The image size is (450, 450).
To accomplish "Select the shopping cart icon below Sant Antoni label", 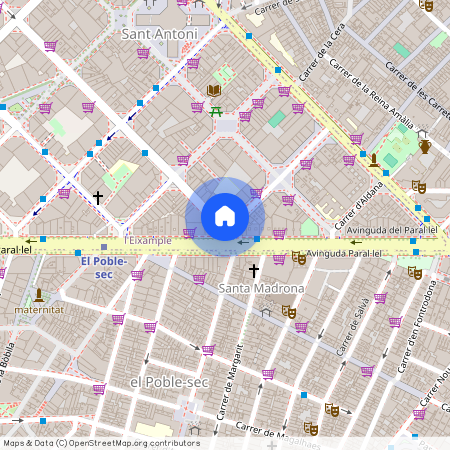I will (143, 53).
